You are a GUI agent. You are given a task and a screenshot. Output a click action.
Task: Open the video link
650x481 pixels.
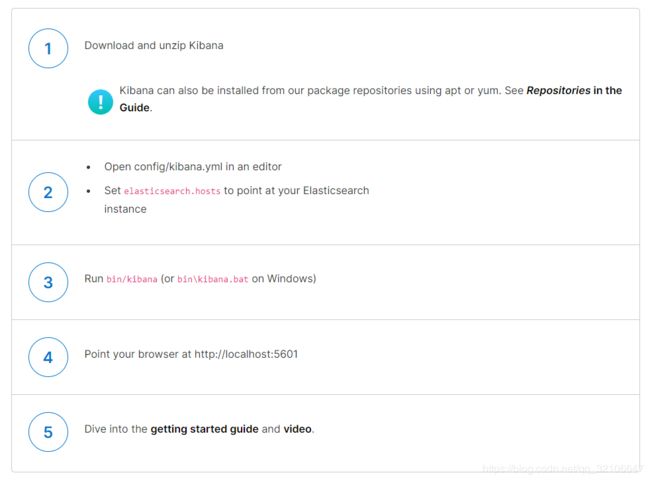click(297, 429)
